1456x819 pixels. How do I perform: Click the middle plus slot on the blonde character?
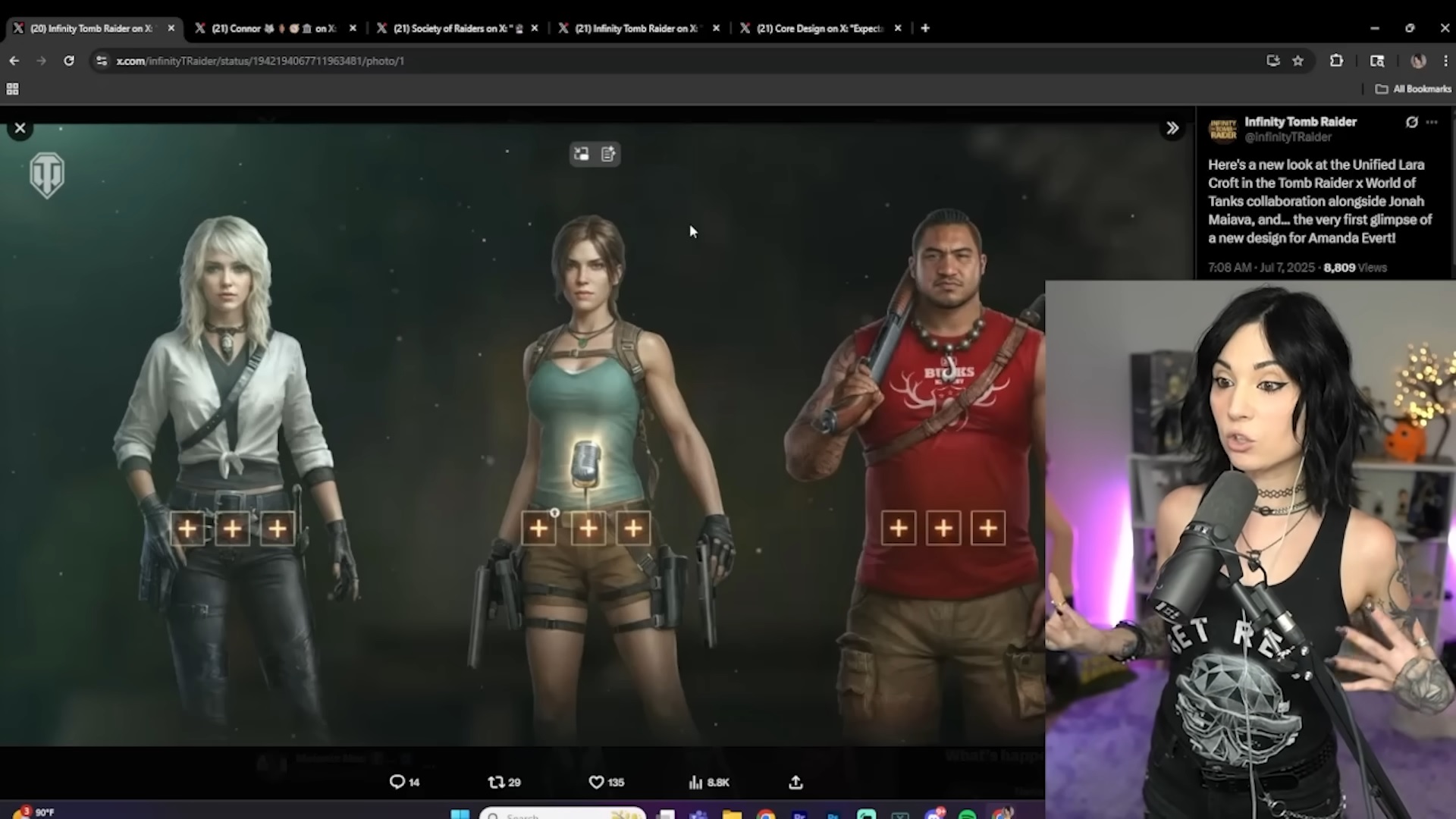click(x=232, y=528)
